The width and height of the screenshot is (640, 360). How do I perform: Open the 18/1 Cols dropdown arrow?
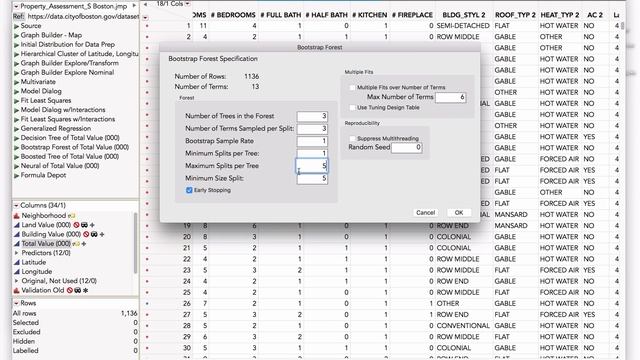(x=187, y=4)
